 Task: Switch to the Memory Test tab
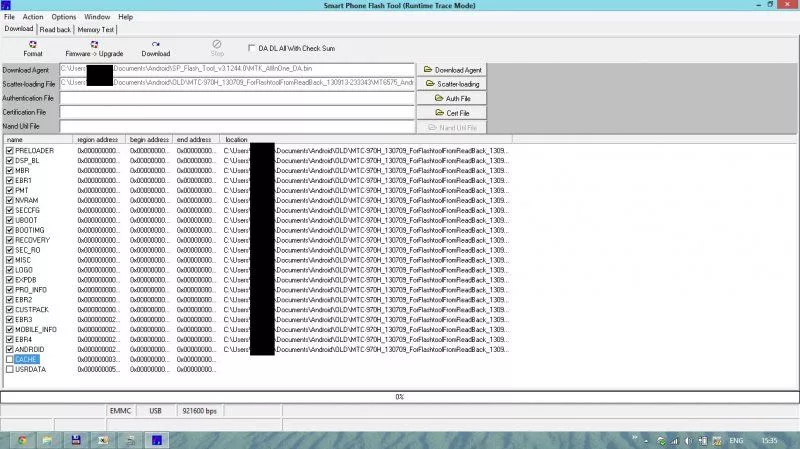click(x=95, y=30)
